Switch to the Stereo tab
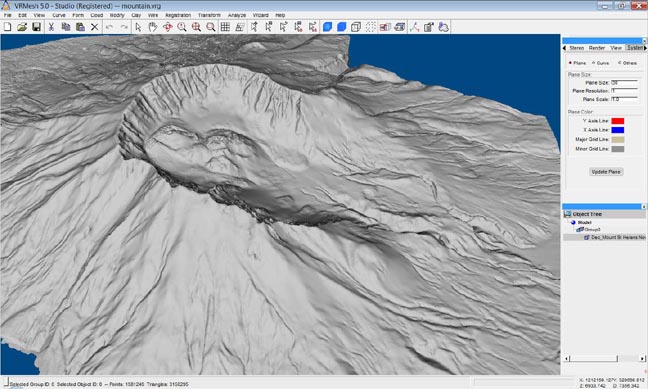The image size is (648, 389). [x=577, y=48]
